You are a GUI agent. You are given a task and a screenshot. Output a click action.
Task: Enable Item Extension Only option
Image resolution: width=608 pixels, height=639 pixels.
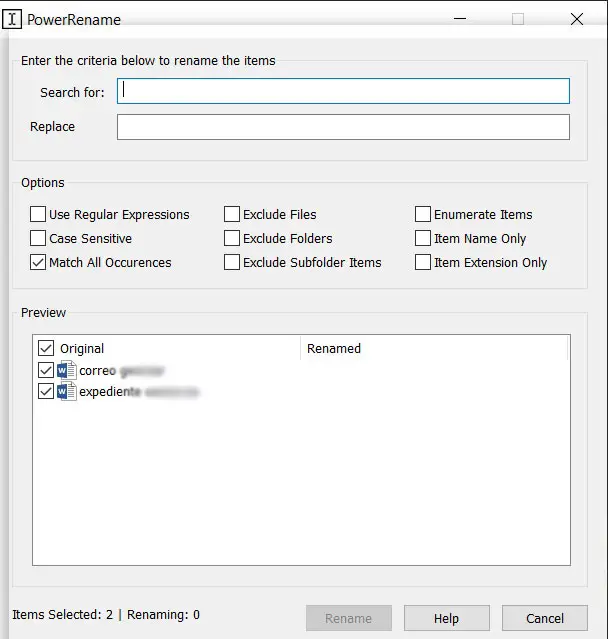[x=423, y=262]
